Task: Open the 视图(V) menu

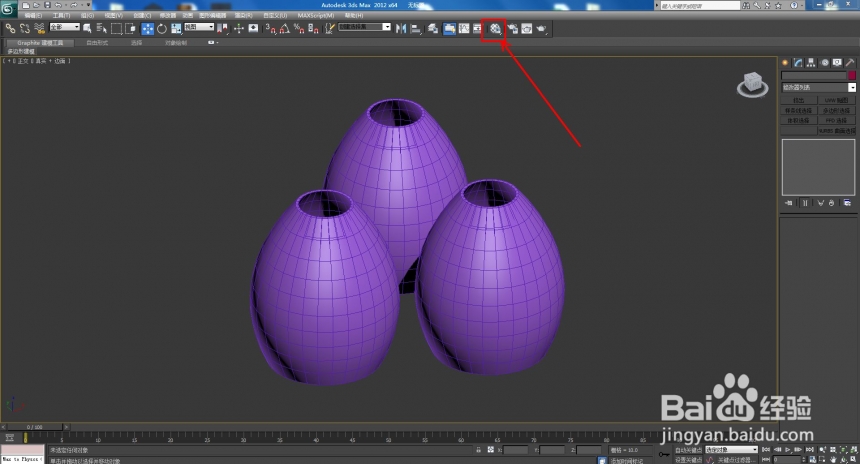Action: click(x=114, y=15)
